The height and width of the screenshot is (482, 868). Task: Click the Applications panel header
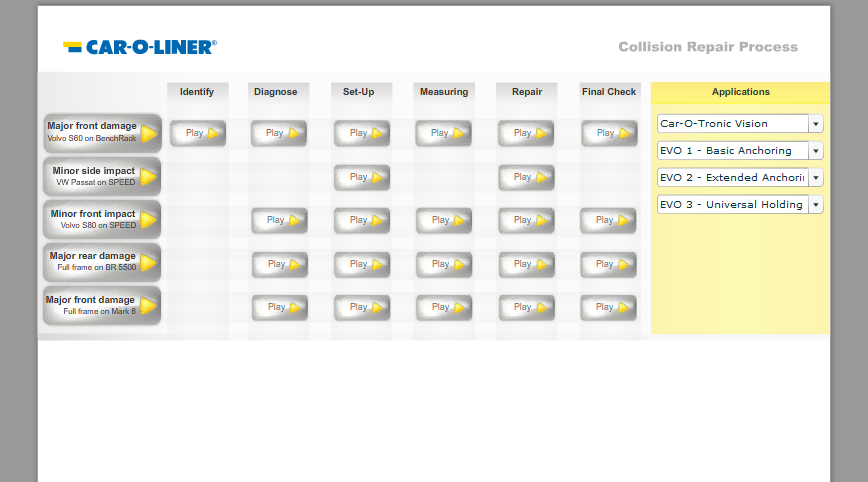(740, 92)
